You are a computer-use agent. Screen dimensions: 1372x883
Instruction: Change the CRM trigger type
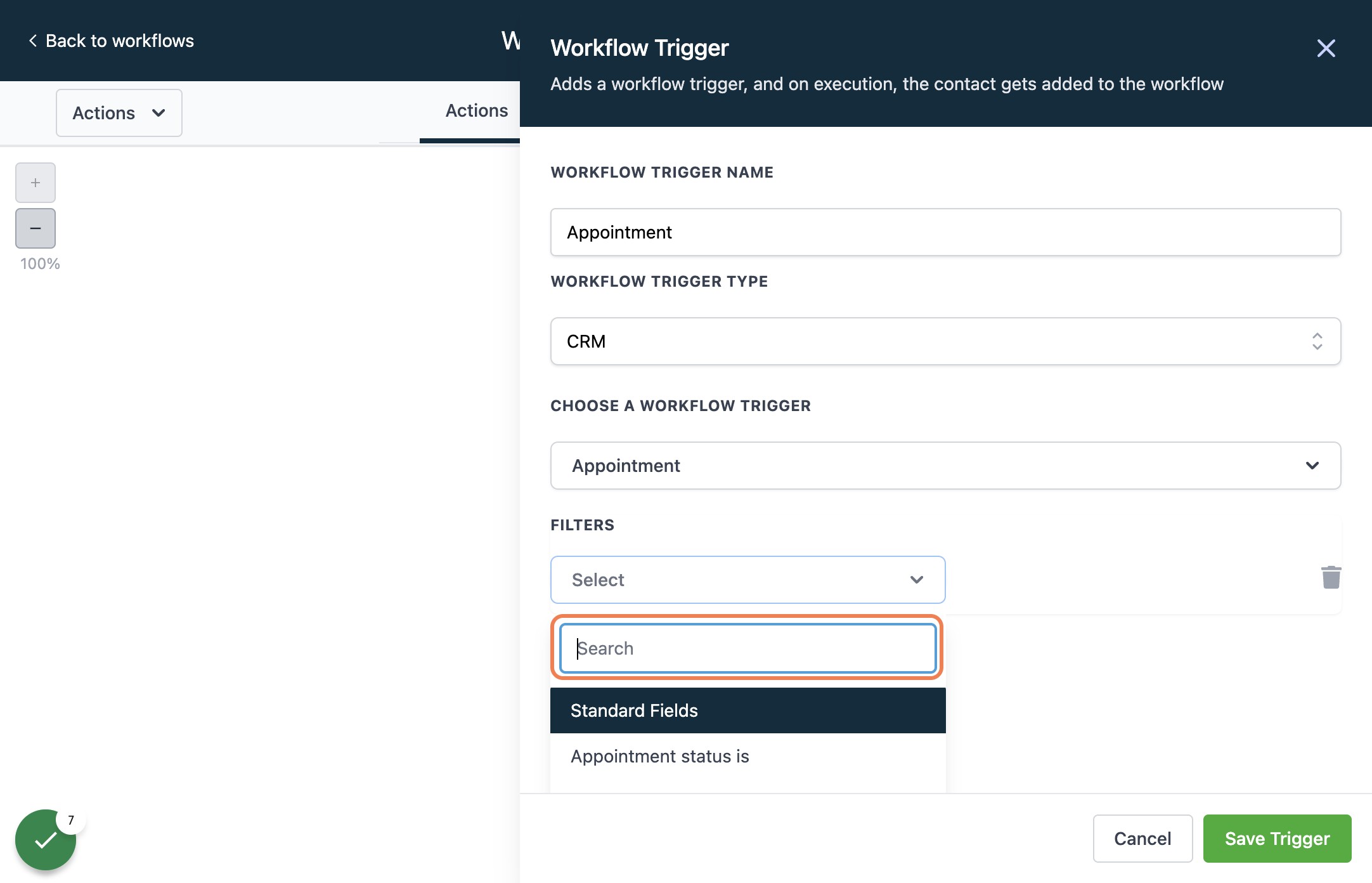pos(945,341)
